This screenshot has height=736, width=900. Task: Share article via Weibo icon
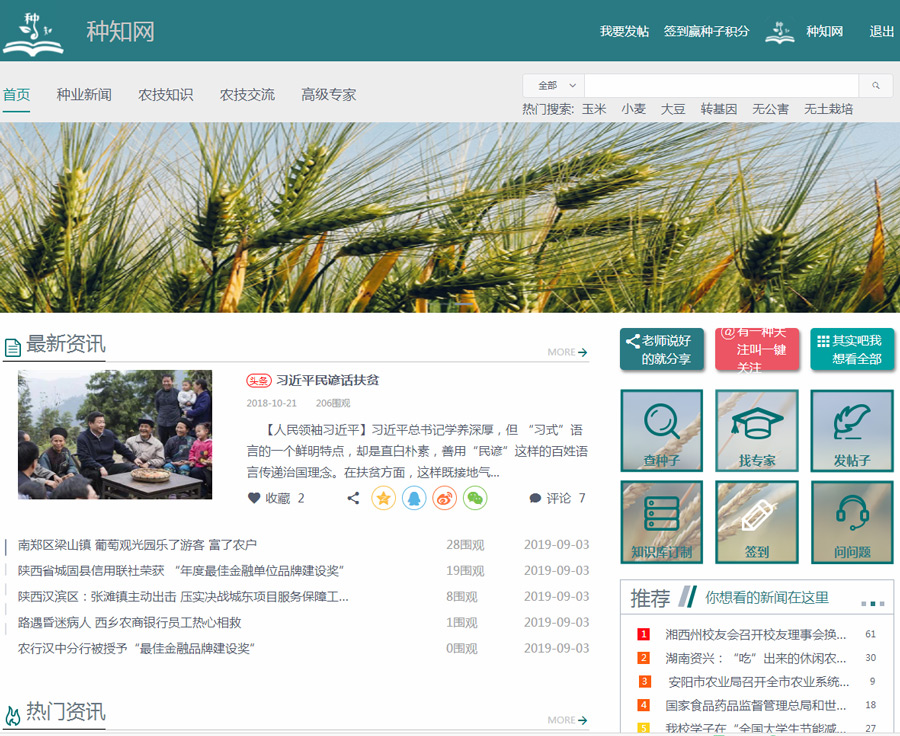tap(445, 498)
